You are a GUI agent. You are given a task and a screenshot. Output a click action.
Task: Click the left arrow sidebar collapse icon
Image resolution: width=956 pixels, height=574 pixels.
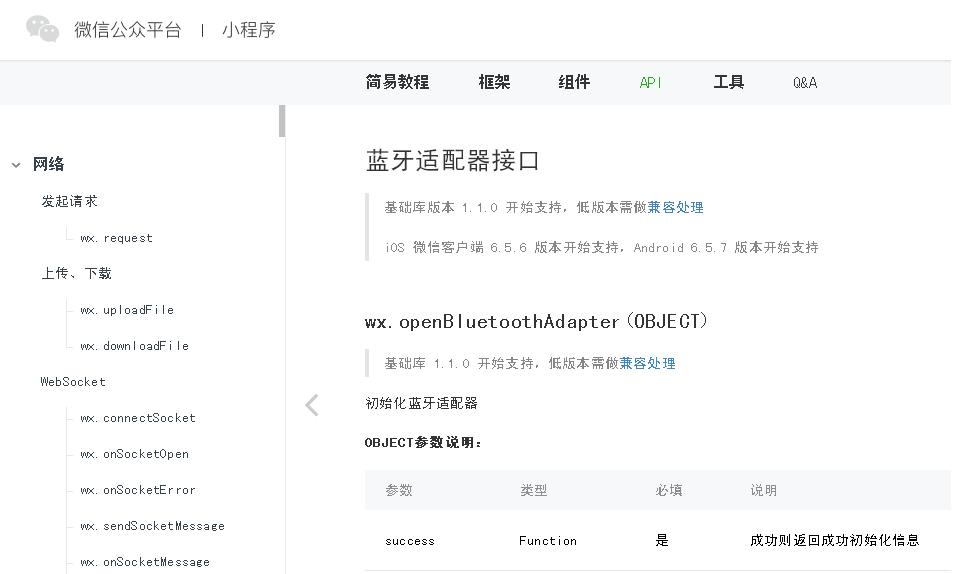click(x=312, y=404)
